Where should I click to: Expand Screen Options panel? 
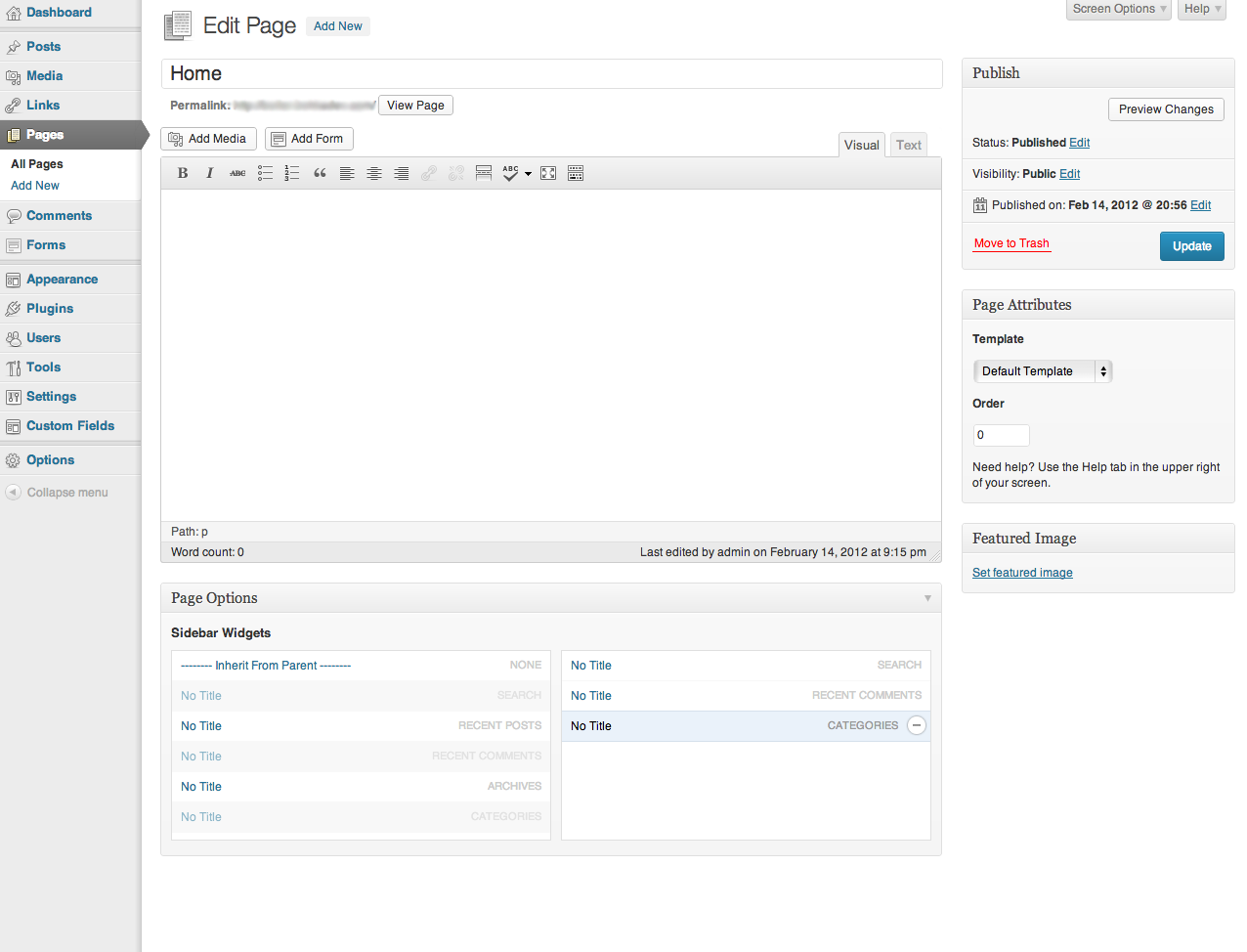(1119, 9)
